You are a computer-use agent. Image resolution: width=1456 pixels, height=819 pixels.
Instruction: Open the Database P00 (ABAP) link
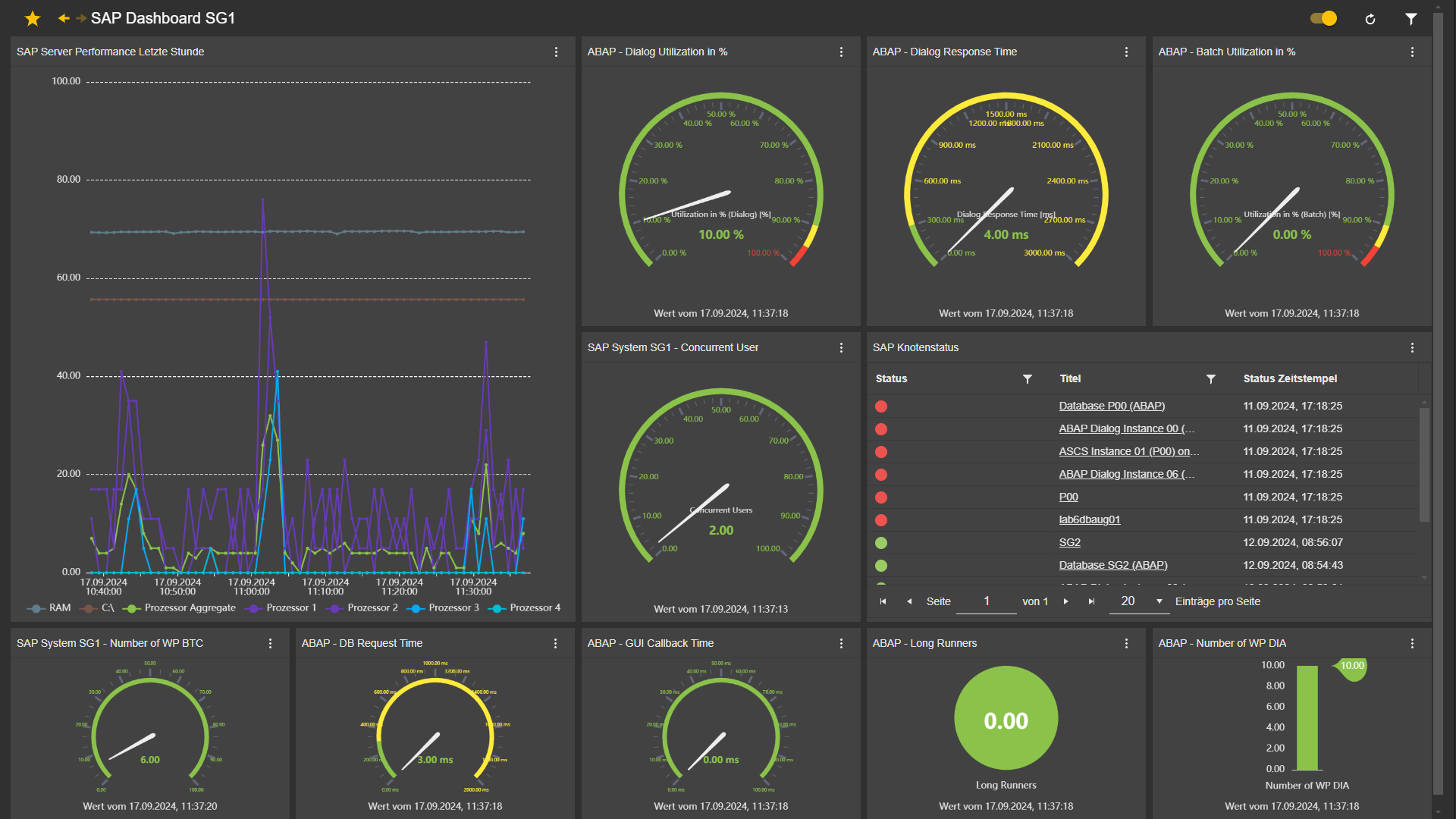coord(1112,406)
